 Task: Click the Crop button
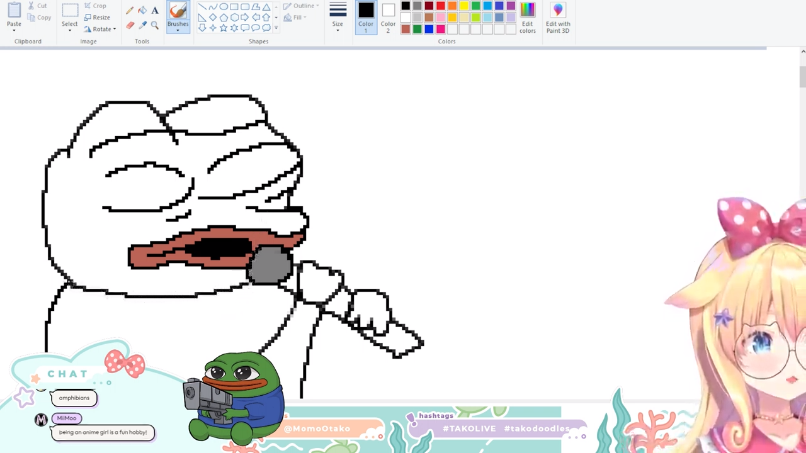point(96,6)
